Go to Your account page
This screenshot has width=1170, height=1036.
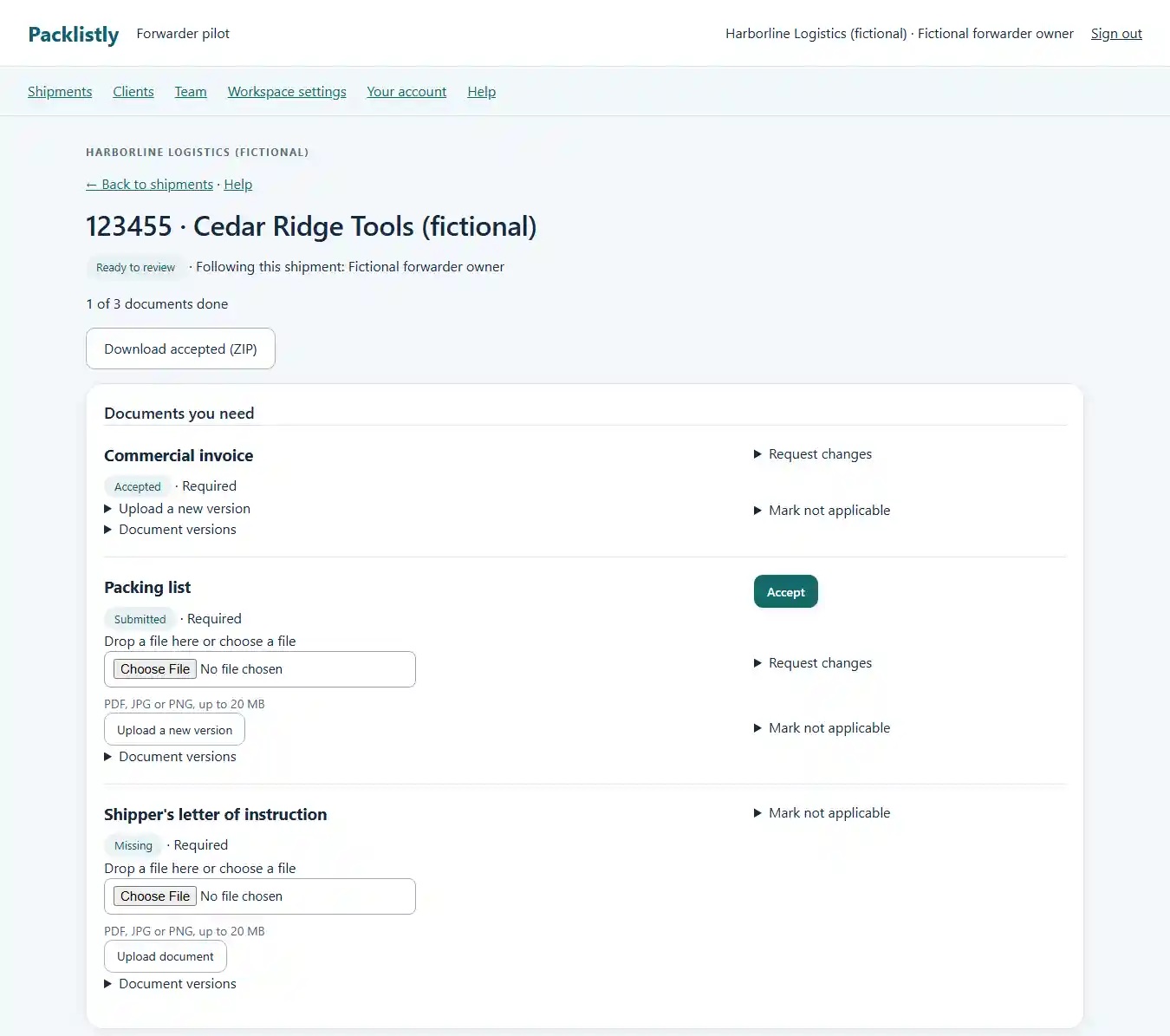[x=406, y=92]
